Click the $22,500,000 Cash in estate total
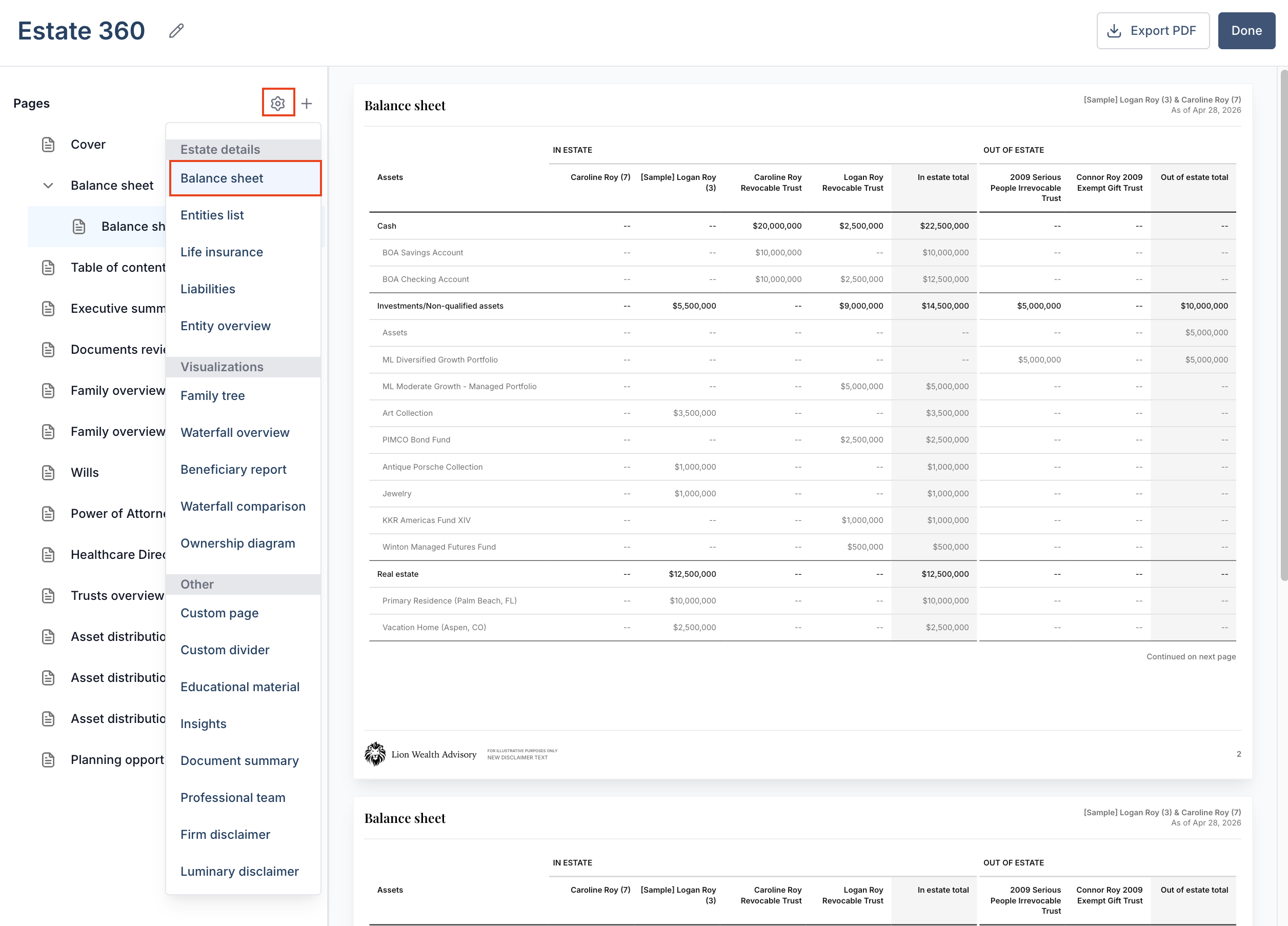 coord(944,226)
